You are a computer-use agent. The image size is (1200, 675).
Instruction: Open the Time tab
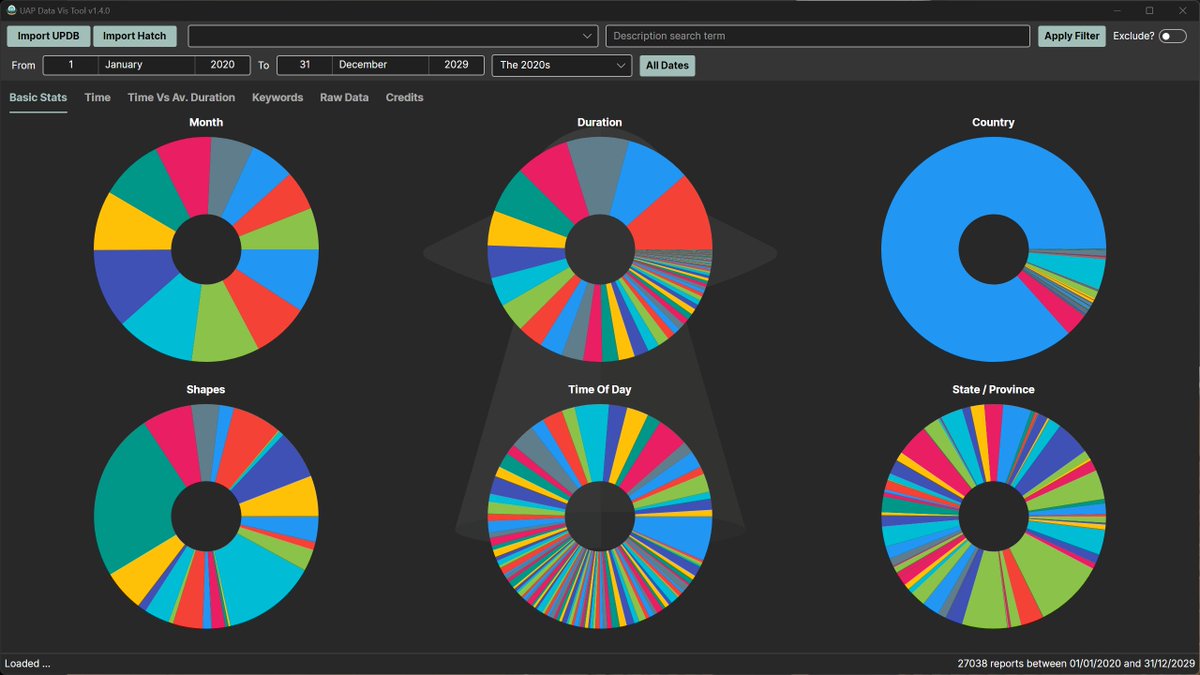pyautogui.click(x=97, y=98)
